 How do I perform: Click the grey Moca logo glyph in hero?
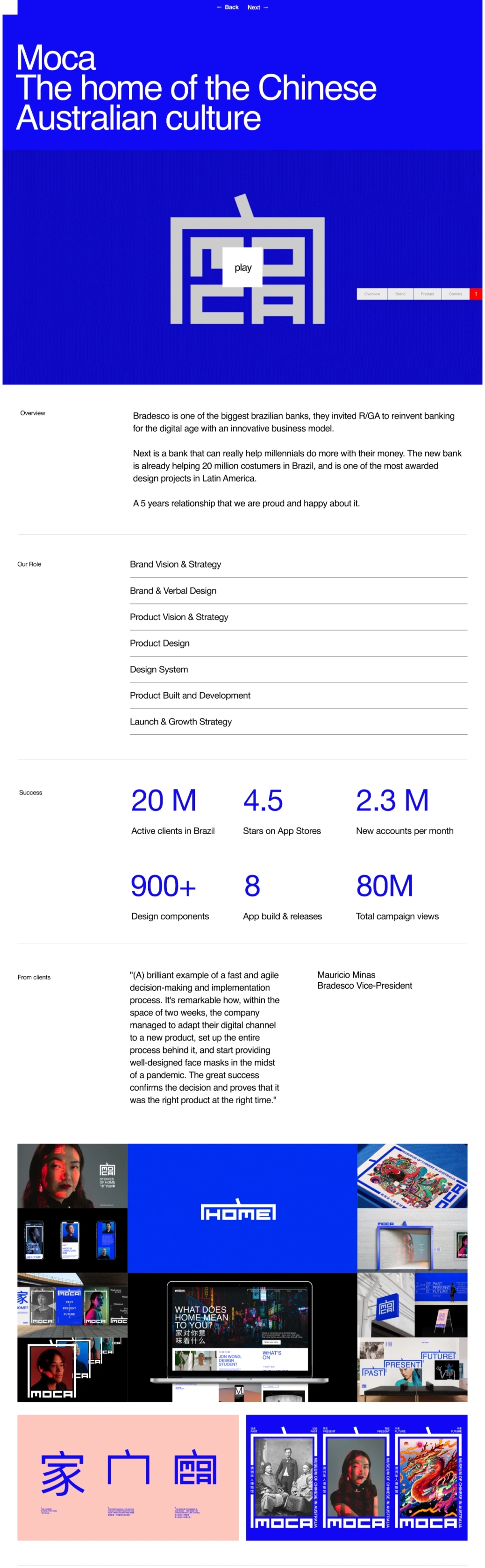(247, 259)
